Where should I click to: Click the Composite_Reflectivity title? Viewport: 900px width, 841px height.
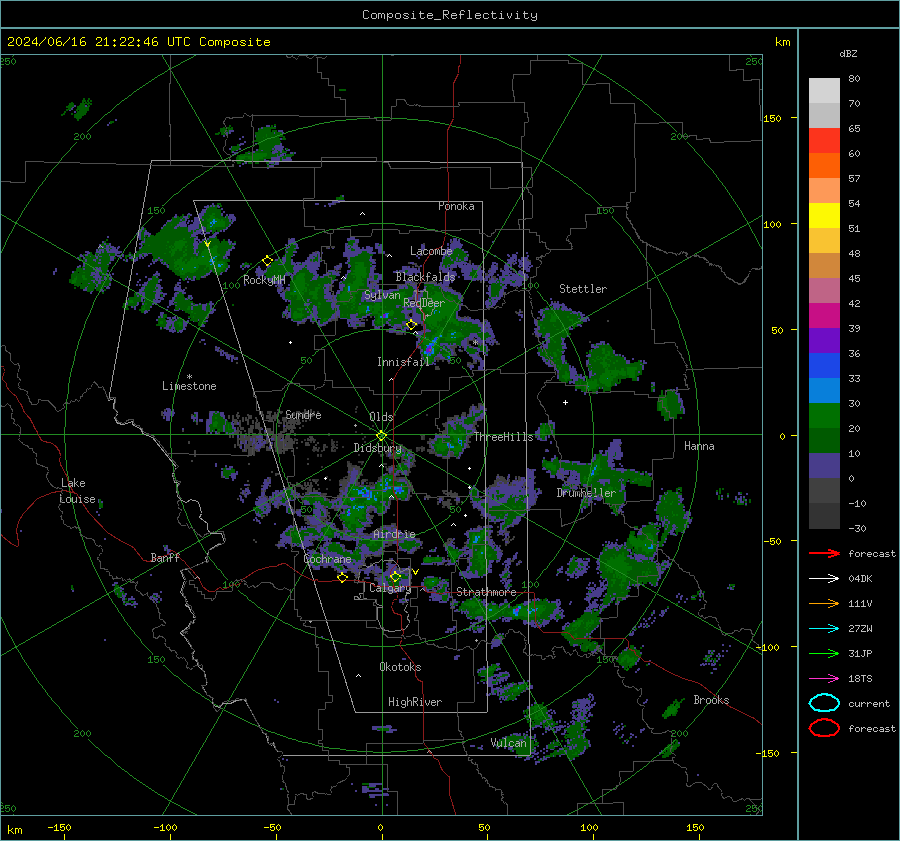click(x=449, y=15)
